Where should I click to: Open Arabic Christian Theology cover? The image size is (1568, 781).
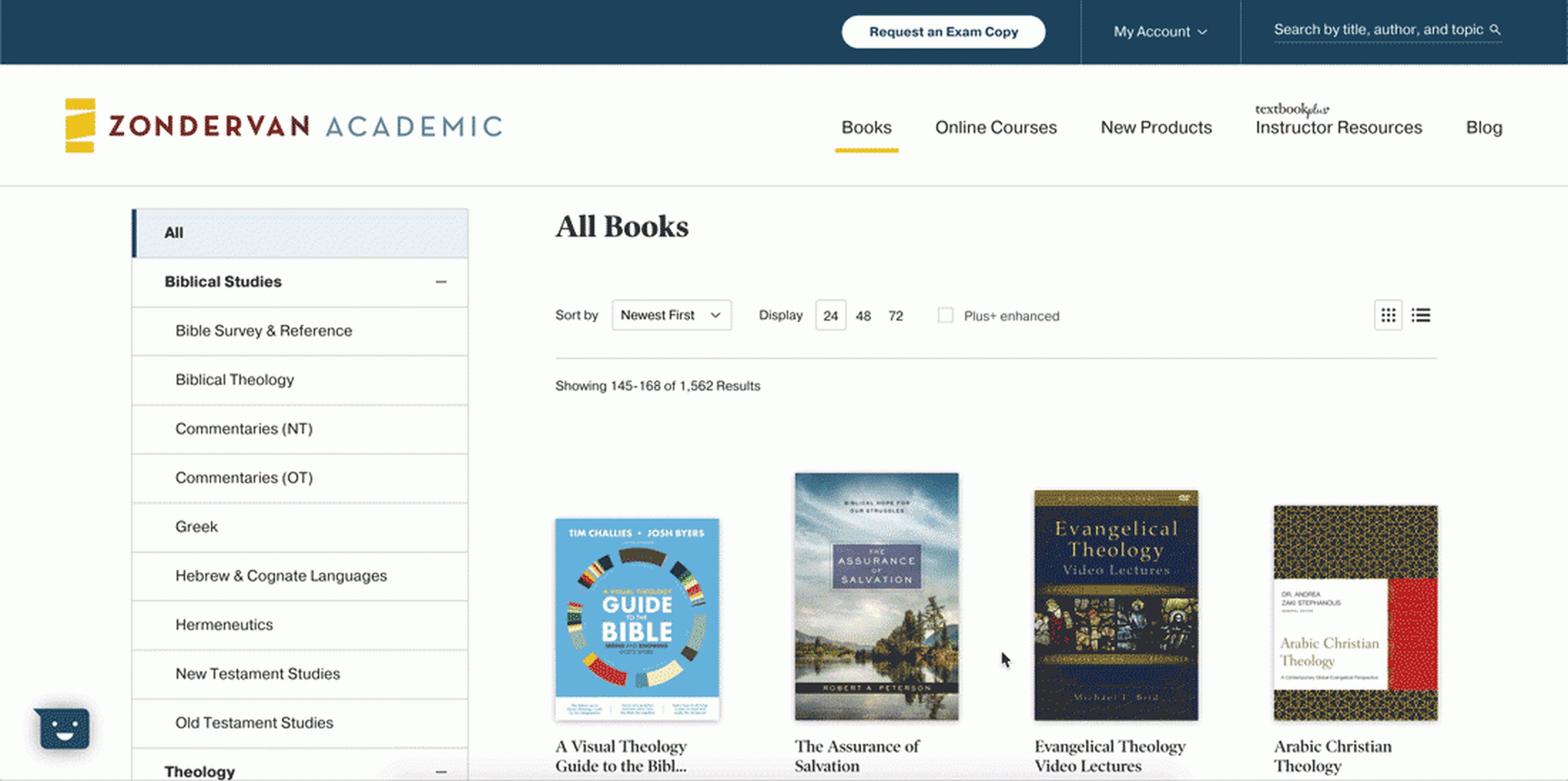pos(1356,613)
